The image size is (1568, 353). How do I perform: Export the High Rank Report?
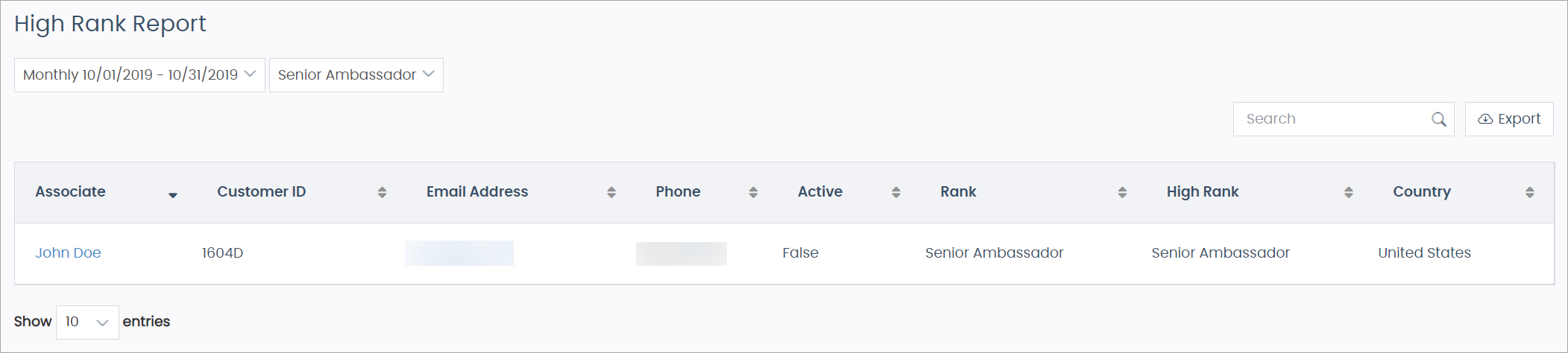coord(1509,119)
